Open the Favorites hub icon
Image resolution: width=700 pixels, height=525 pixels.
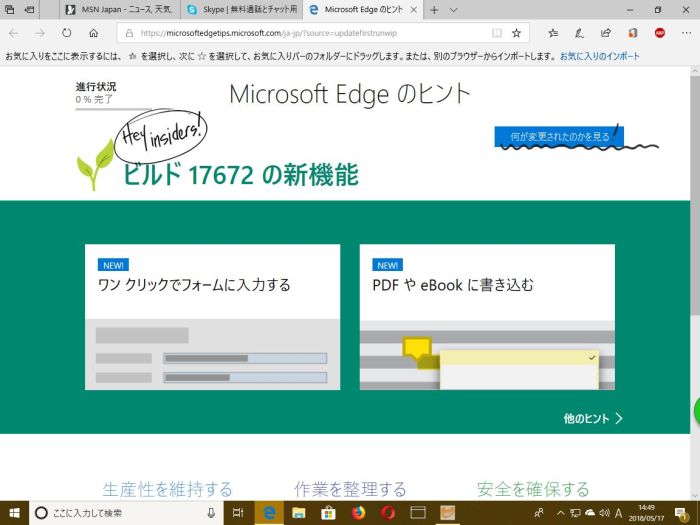[553, 33]
